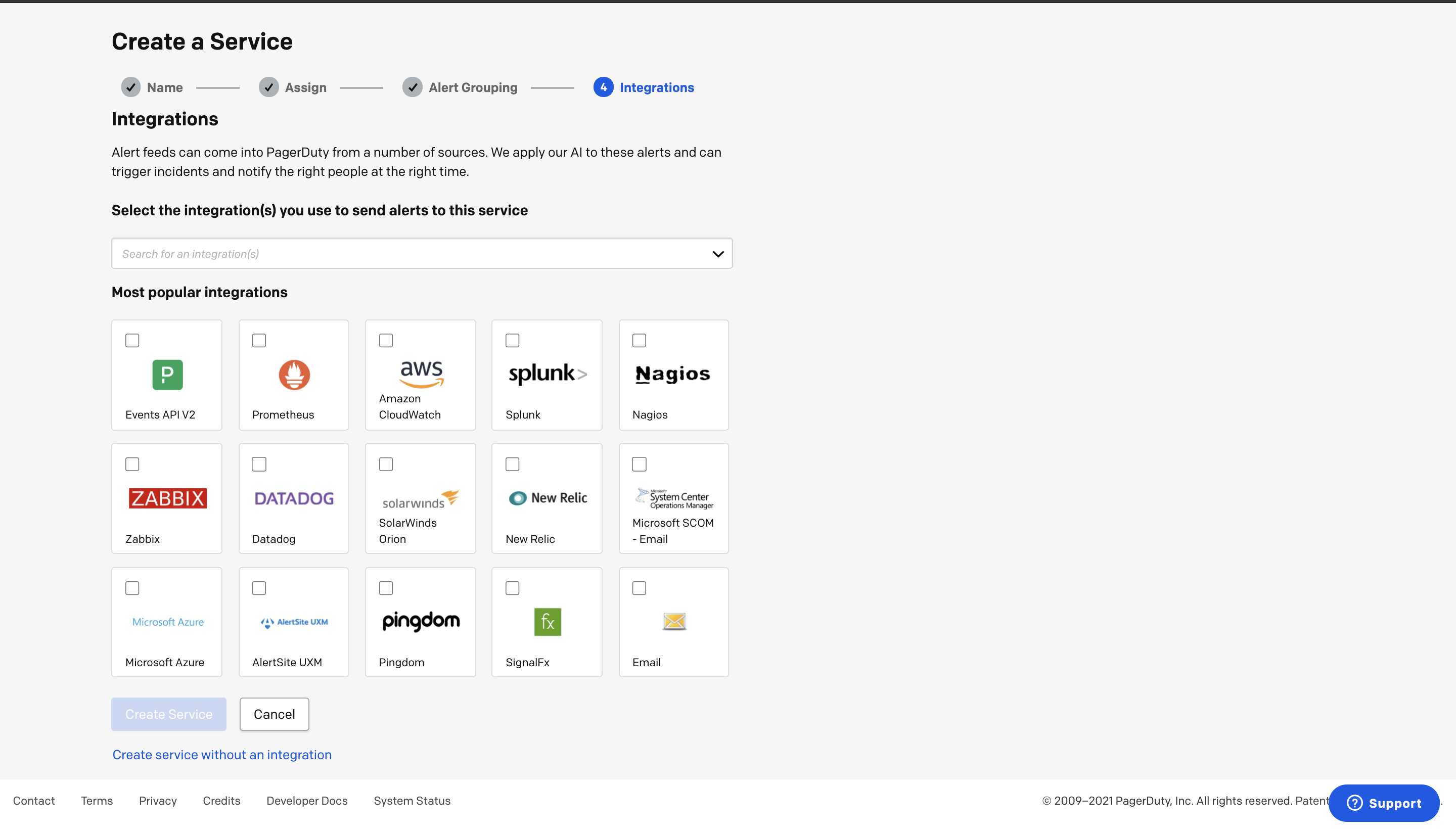Click the AlertSite UXM logo

click(294, 622)
